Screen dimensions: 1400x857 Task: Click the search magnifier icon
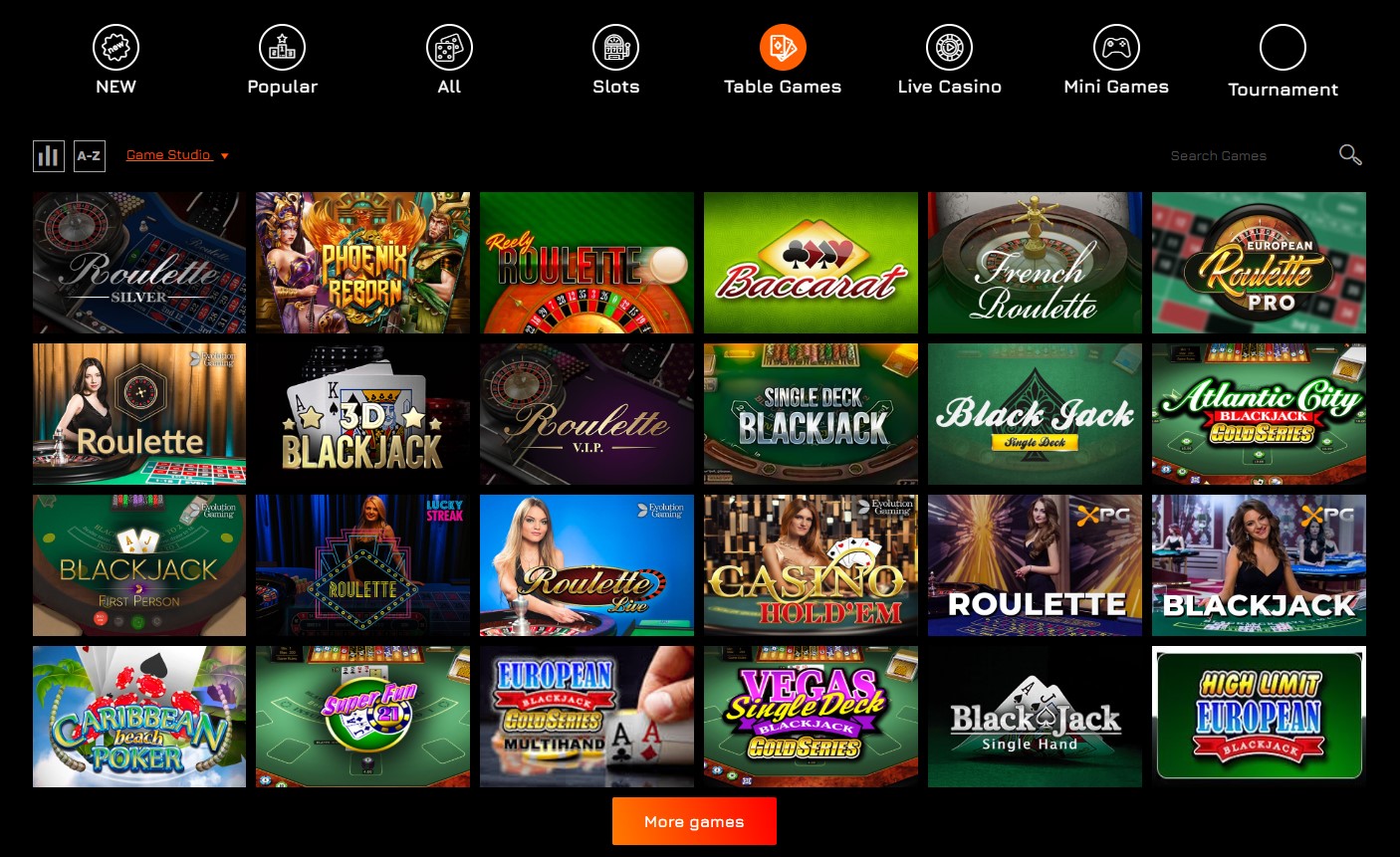(x=1350, y=154)
